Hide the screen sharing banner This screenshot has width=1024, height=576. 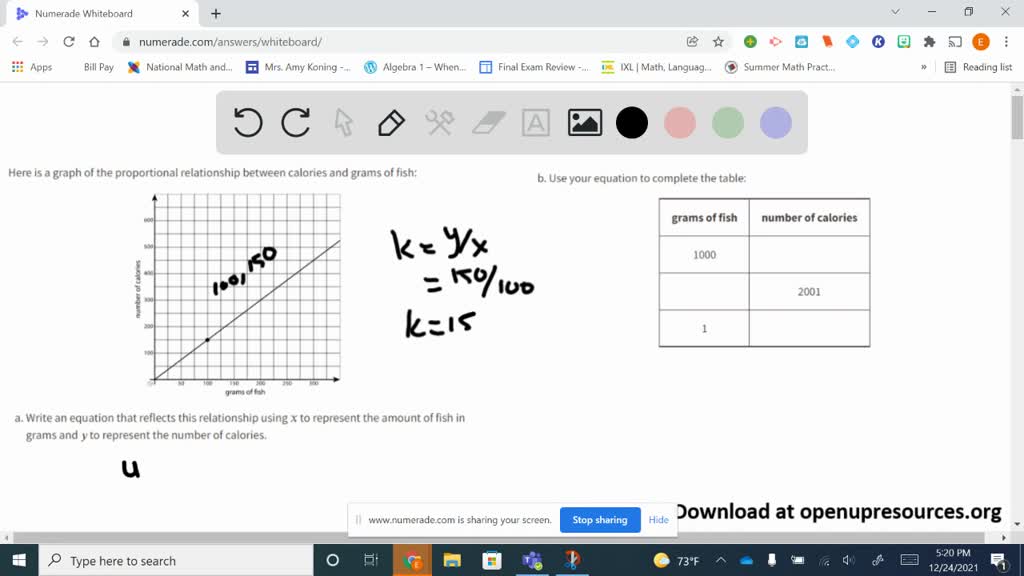click(x=658, y=520)
